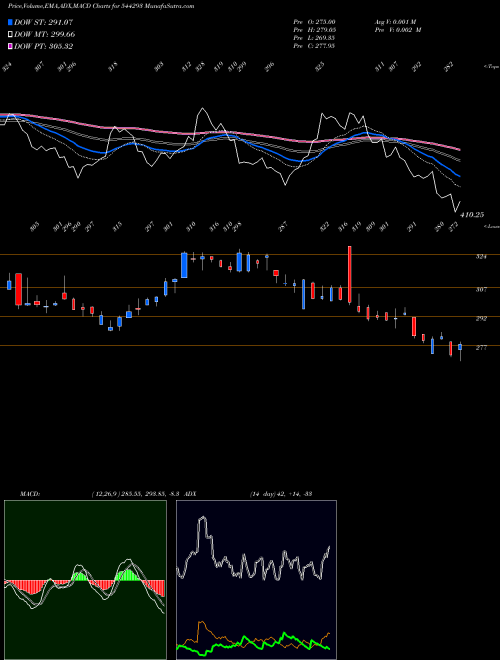
Task: Click the 'Pre V: 0.002 M' volume text
Action: pyautogui.click(x=397, y=30)
